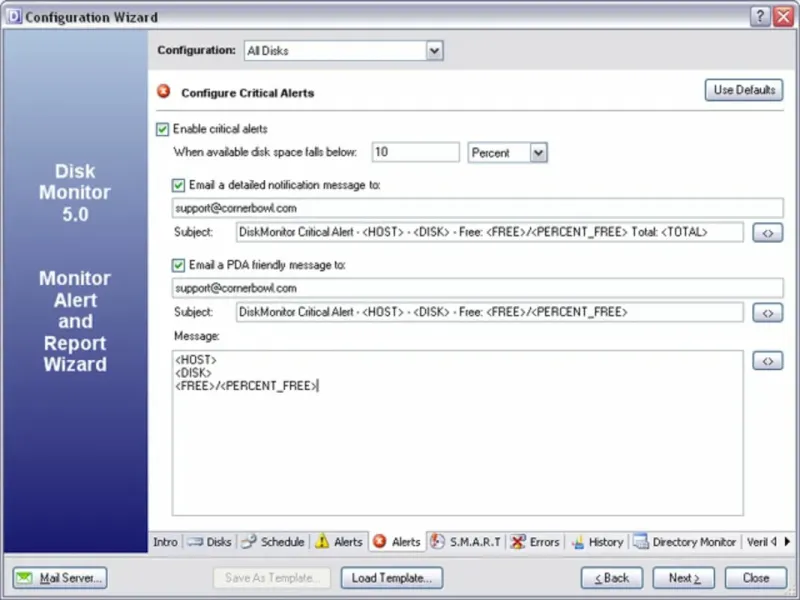This screenshot has height=600, width=800.
Task: Click the envelope icon on Mail Server button
Action: pyautogui.click(x=24, y=578)
